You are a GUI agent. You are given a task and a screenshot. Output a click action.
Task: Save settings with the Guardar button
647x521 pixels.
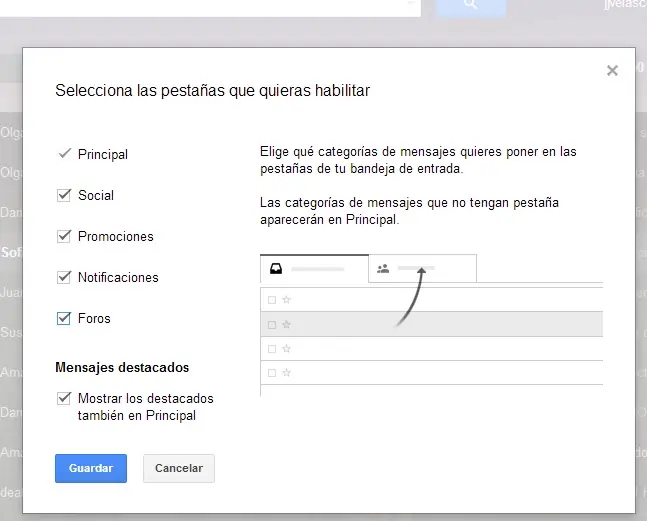(91, 468)
